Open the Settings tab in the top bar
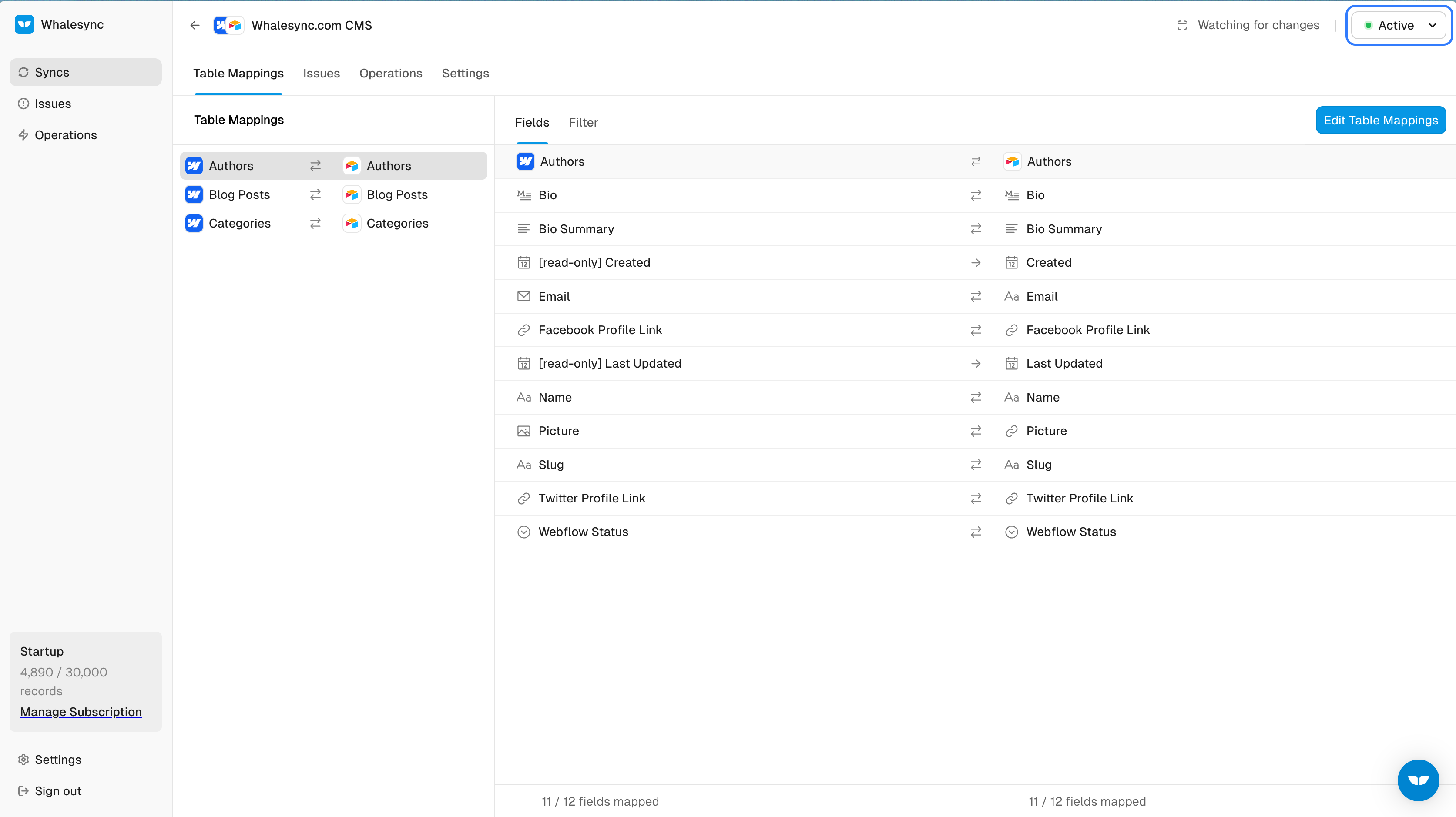The image size is (1456, 817). pos(466,74)
